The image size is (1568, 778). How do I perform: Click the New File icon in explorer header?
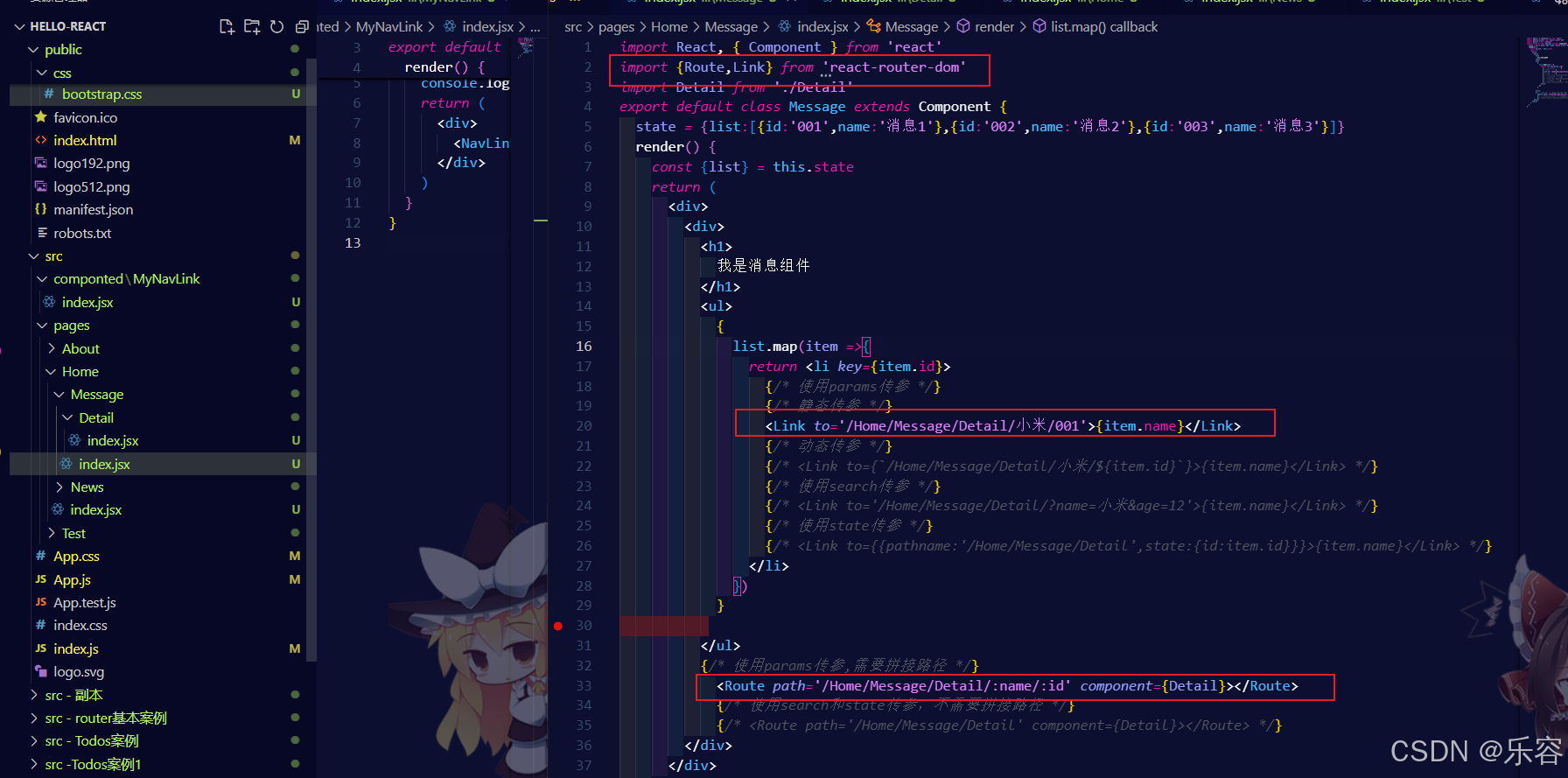[x=227, y=26]
